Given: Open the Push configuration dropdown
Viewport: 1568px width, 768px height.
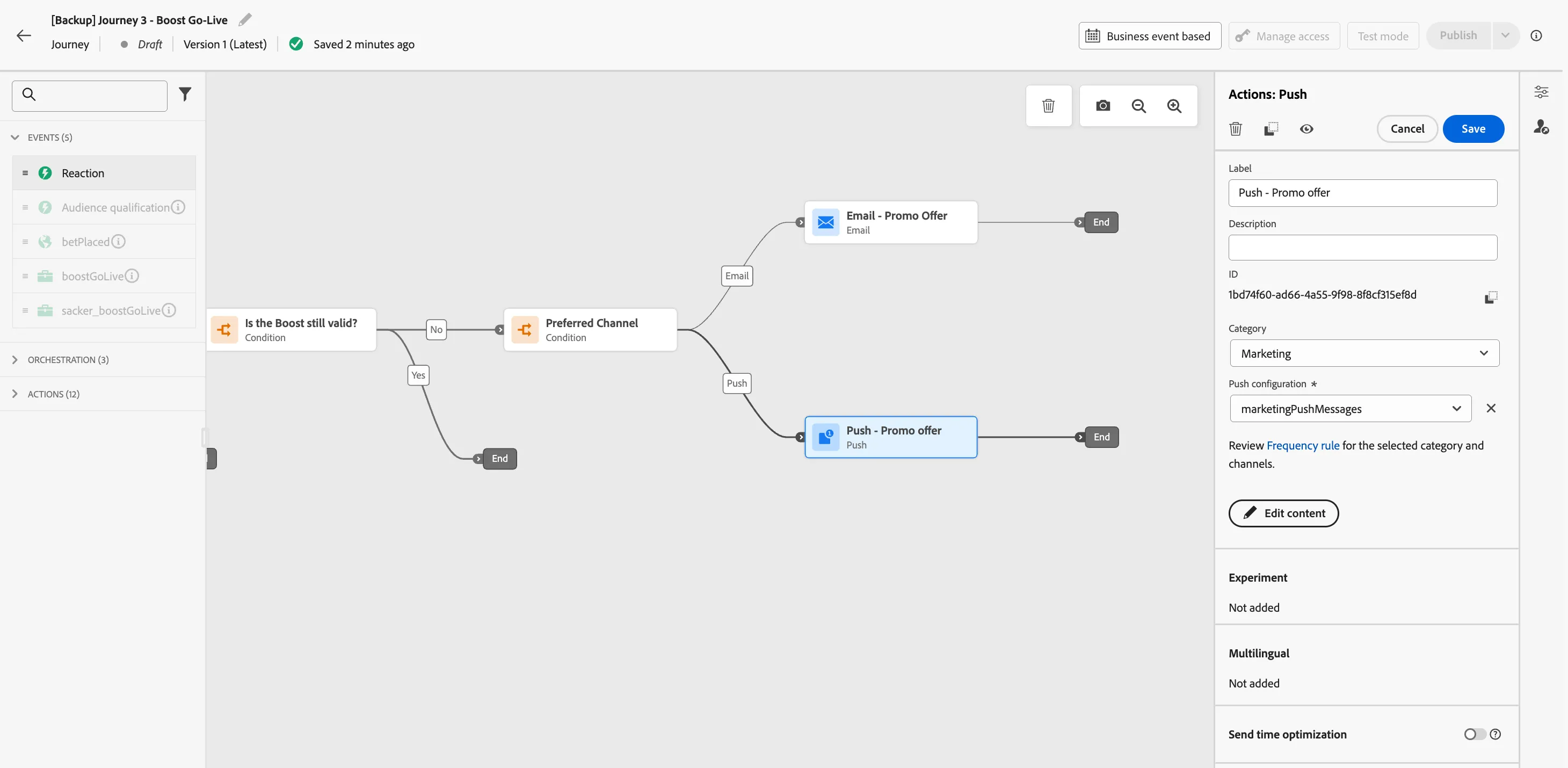Looking at the screenshot, I should click(1350, 409).
